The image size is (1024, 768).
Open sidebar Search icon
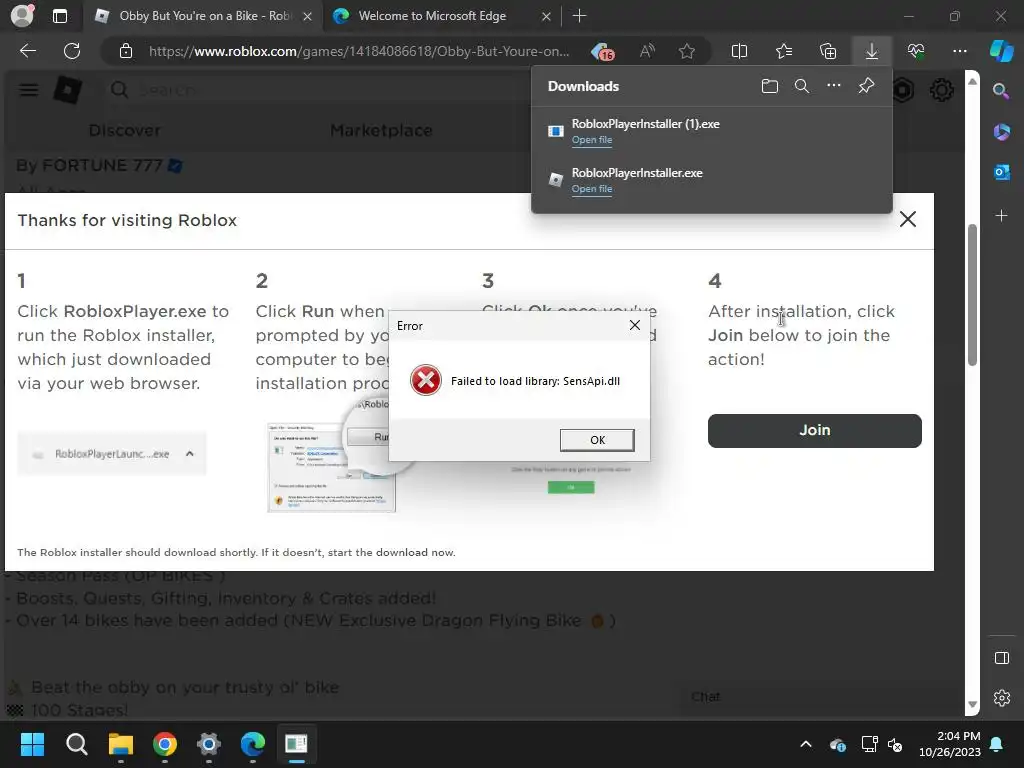click(1001, 91)
